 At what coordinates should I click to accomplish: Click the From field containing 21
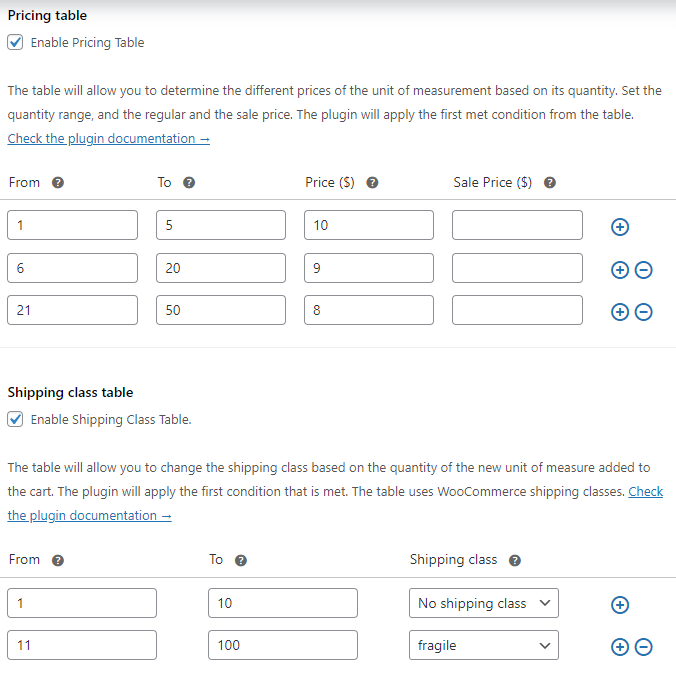tap(72, 310)
